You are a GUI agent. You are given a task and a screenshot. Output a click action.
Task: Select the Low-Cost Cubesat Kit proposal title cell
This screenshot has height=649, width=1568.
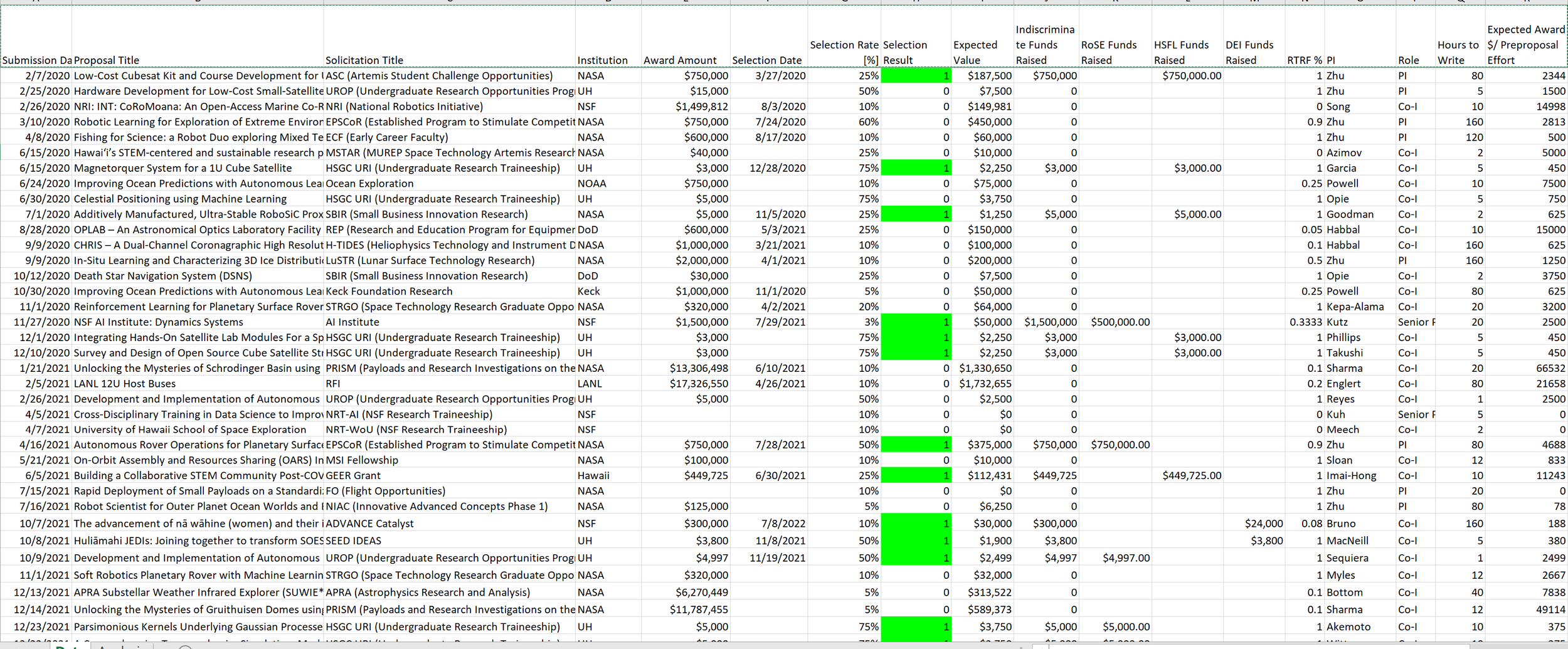[198, 76]
